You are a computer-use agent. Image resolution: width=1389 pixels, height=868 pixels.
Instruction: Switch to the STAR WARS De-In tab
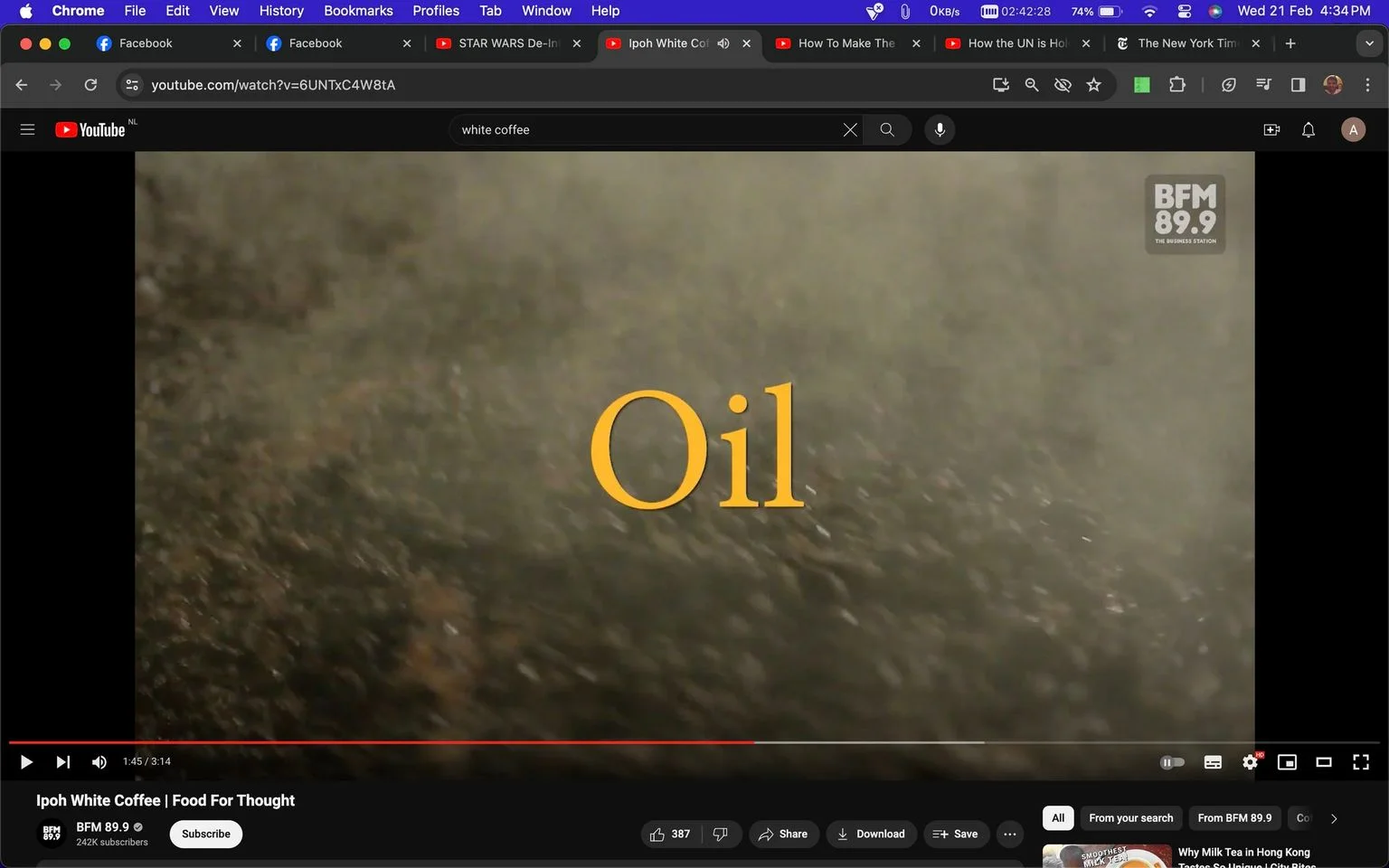[506, 43]
